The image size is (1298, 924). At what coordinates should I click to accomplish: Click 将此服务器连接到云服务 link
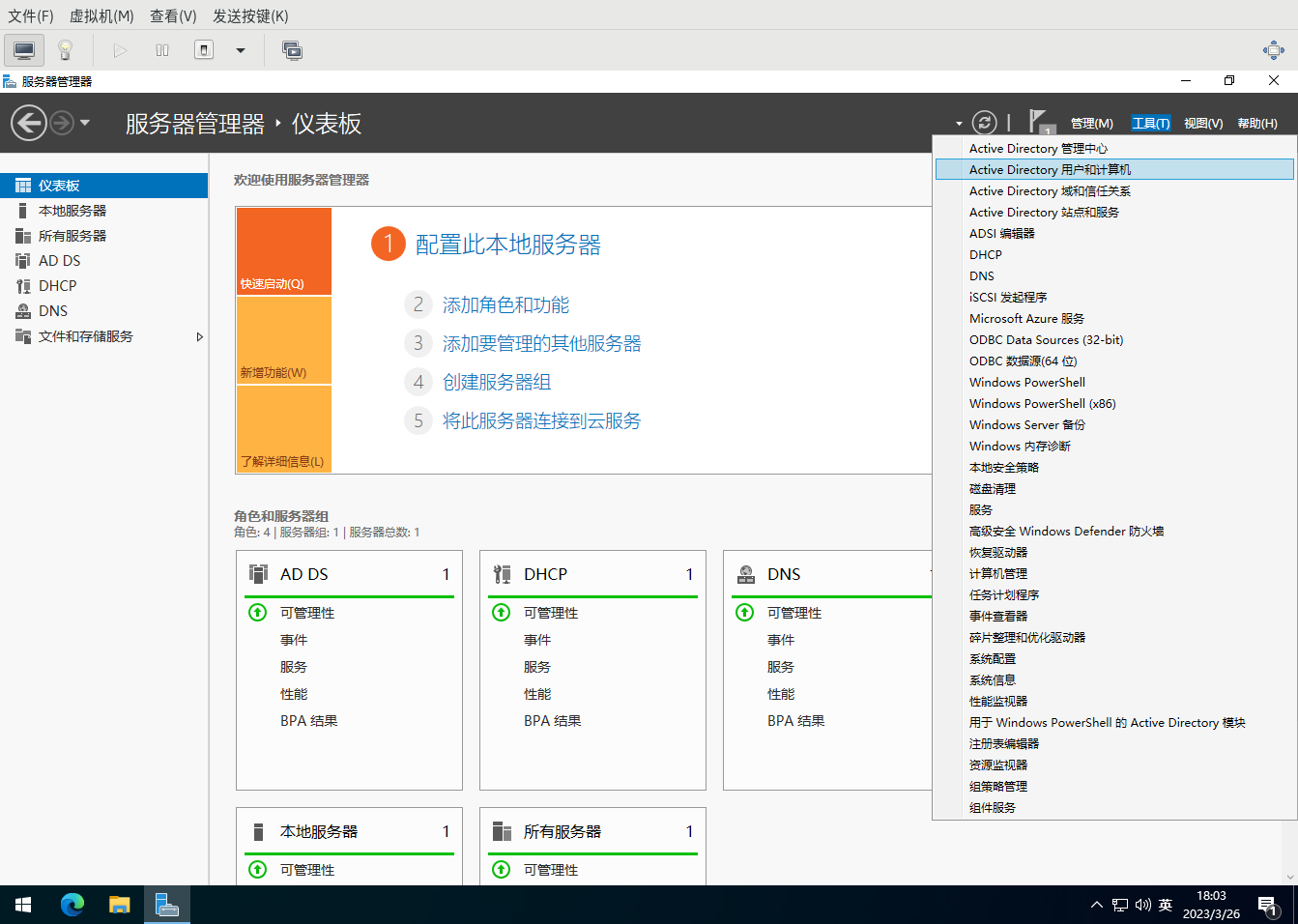tap(541, 421)
